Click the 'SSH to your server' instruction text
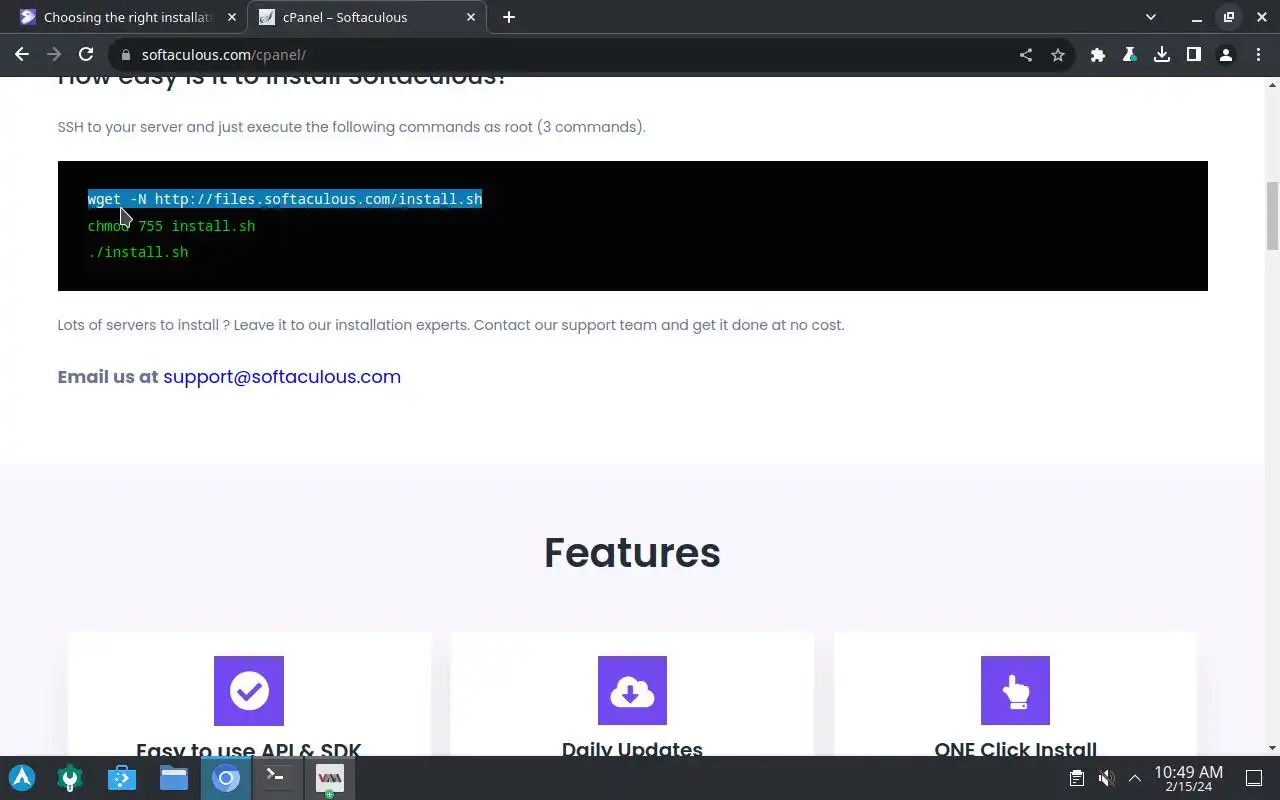The width and height of the screenshot is (1280, 800). tap(352, 127)
